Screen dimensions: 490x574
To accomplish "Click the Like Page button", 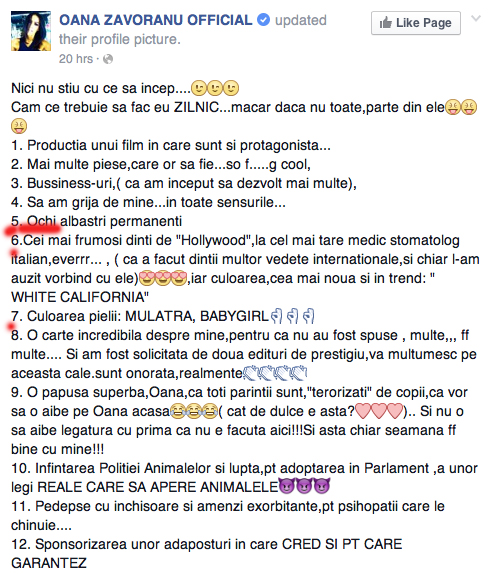I will click(x=416, y=23).
